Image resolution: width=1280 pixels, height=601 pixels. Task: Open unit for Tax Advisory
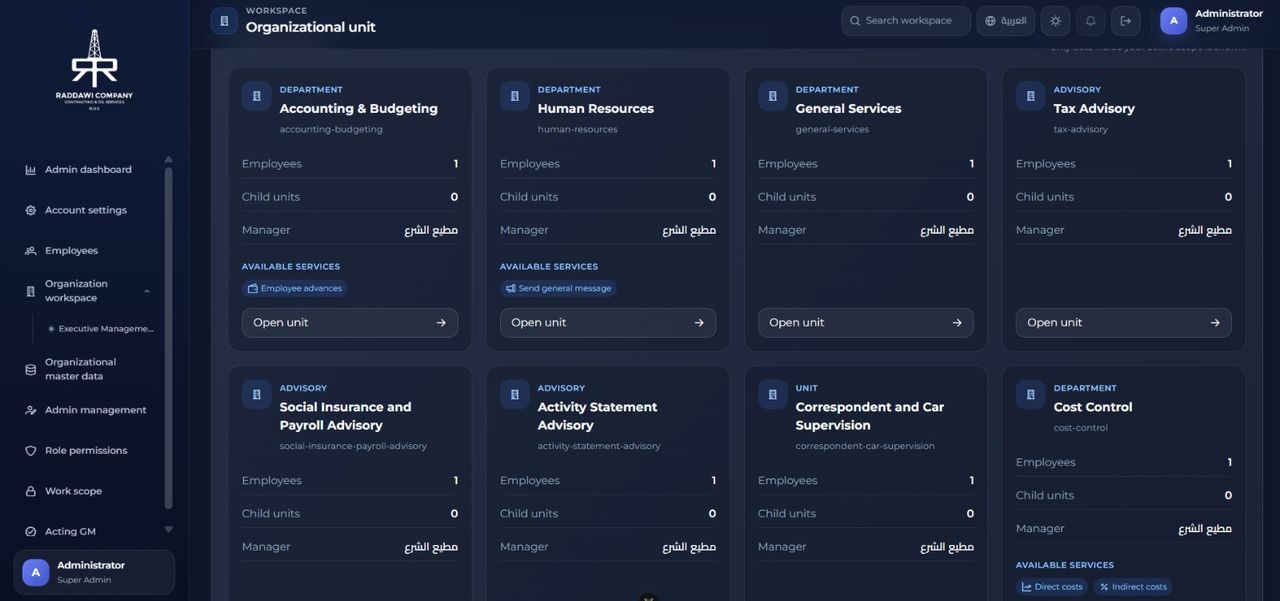[1124, 323]
